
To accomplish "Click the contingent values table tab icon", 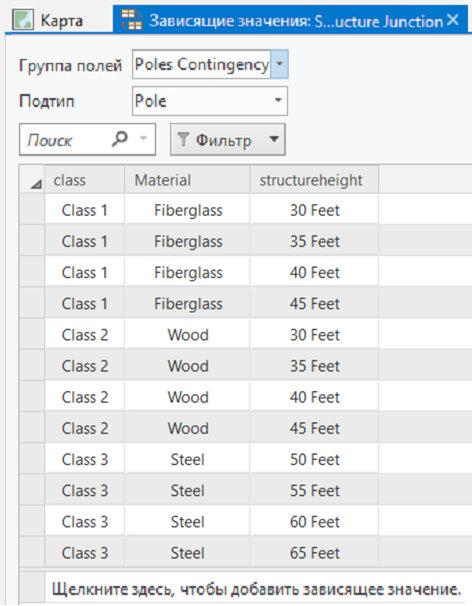I will (131, 20).
